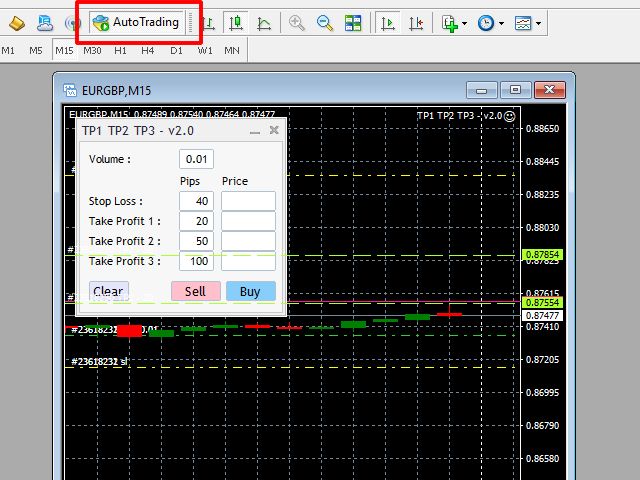Viewport: 640px width, 480px height.
Task: Select the candlestick chart icon
Action: coord(236,22)
